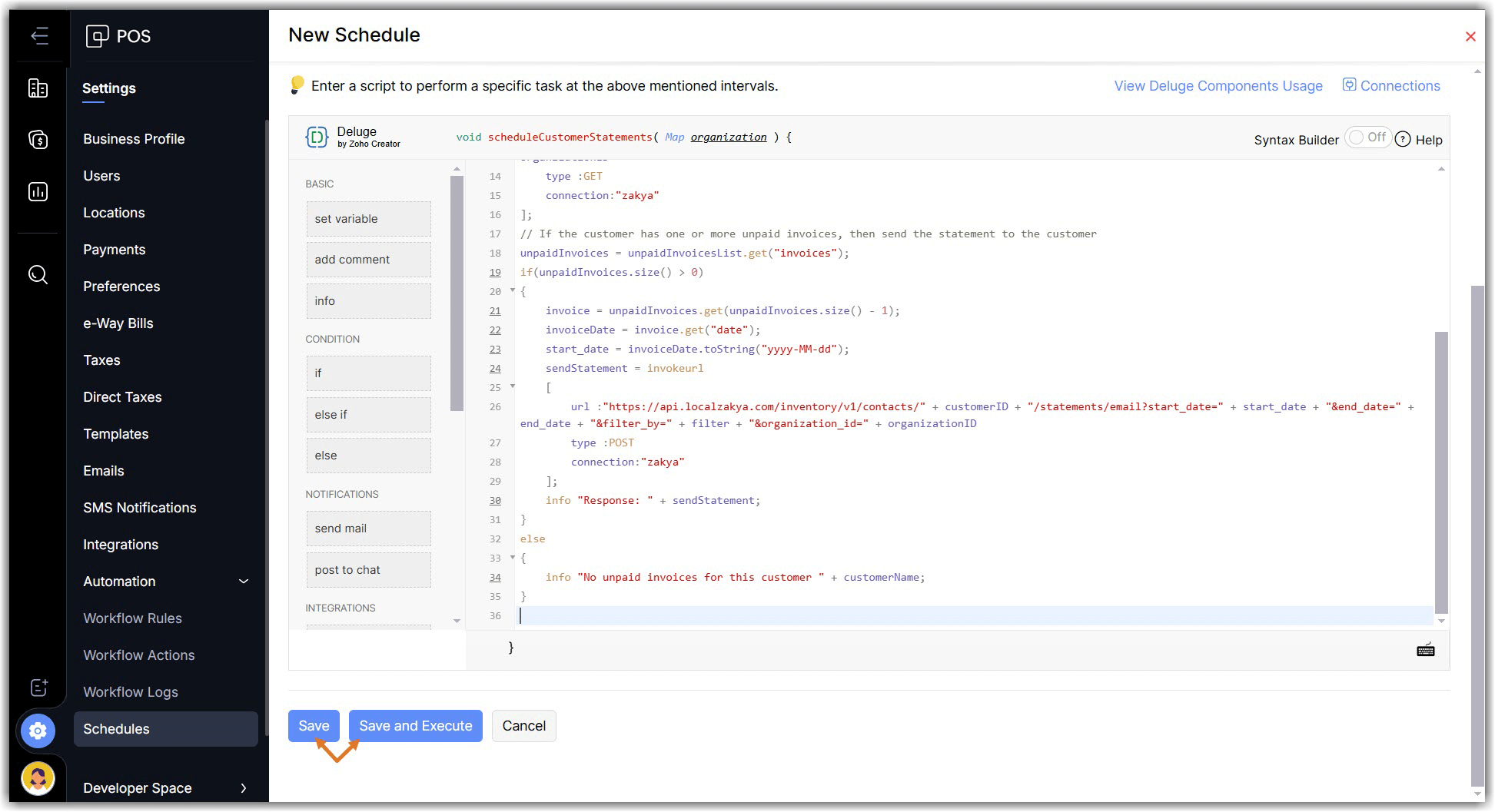Collapse the Automation section chevron
This screenshot has width=1495, height=812.
(x=244, y=582)
